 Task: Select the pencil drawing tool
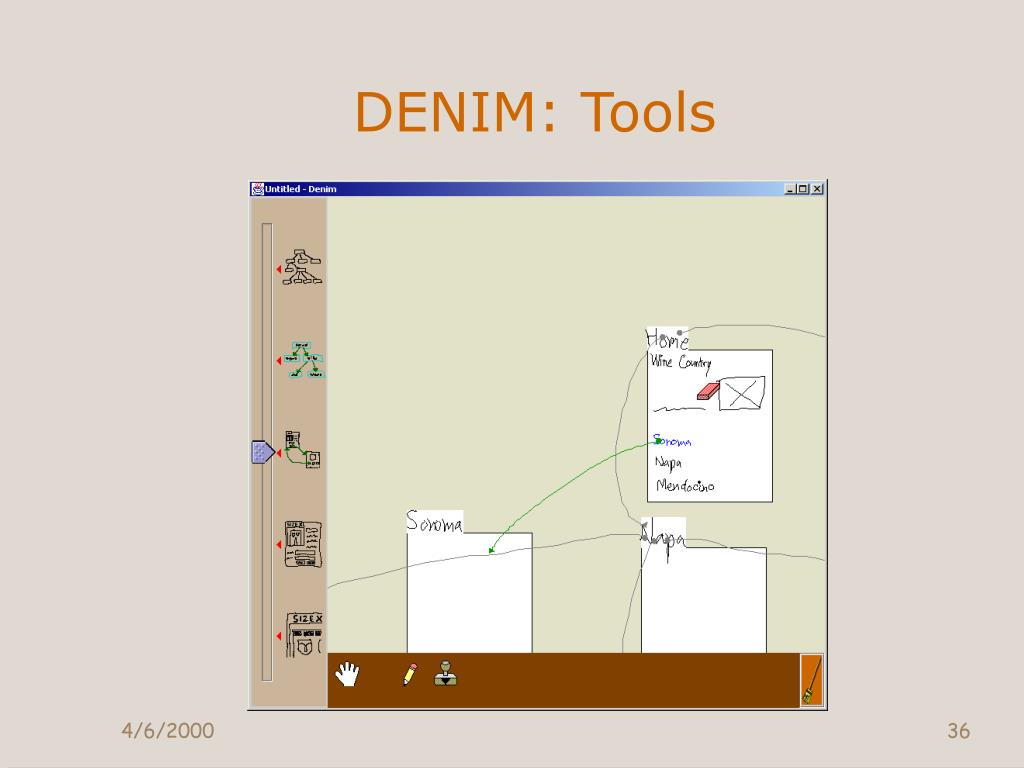click(410, 674)
